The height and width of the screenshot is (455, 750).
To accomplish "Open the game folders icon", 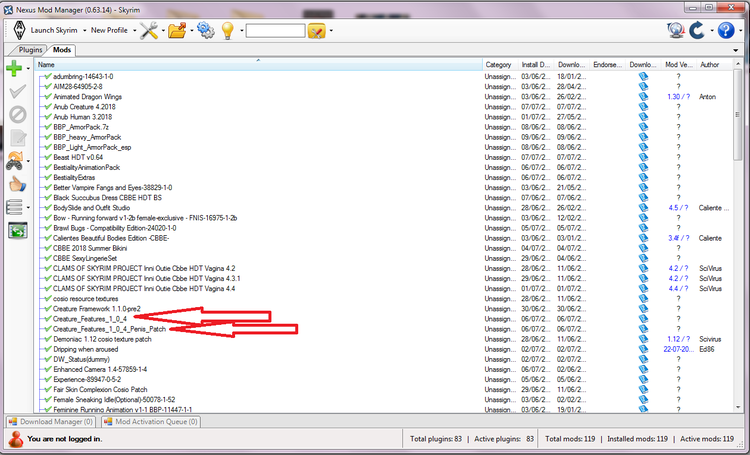I will tap(177, 30).
